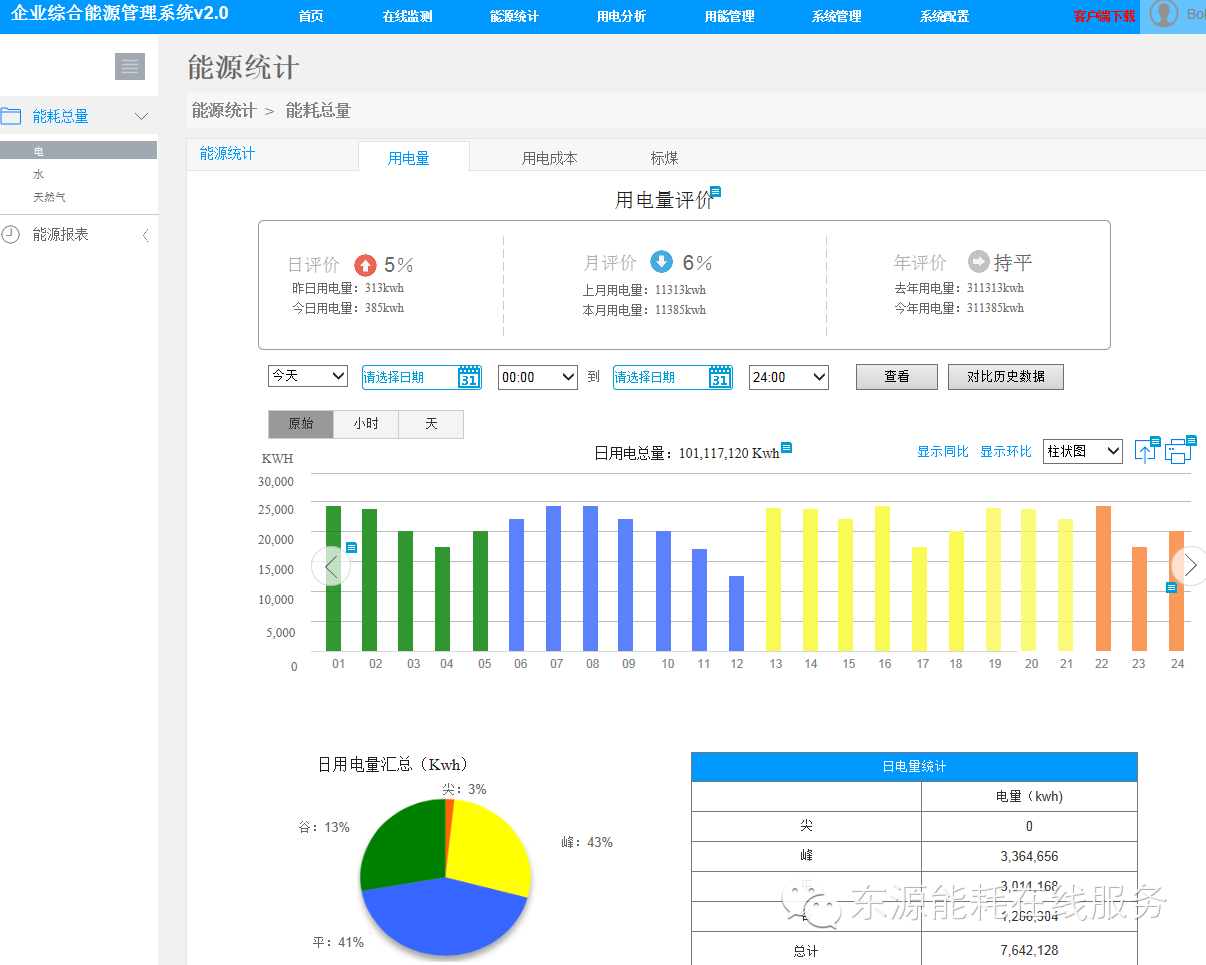Switch chart granularity to 天
This screenshot has width=1206, height=965.
[x=431, y=424]
